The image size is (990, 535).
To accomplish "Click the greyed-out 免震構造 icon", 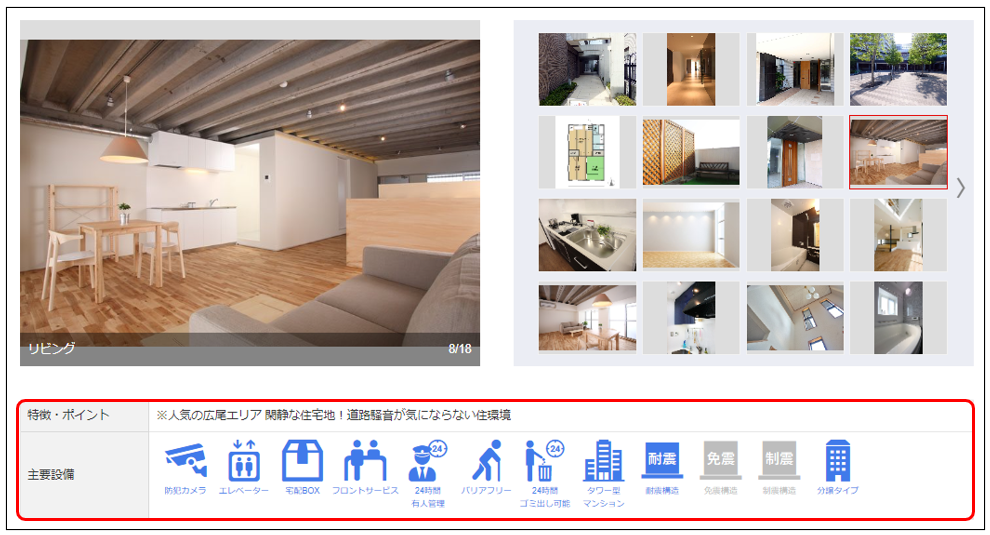I will click(x=720, y=461).
